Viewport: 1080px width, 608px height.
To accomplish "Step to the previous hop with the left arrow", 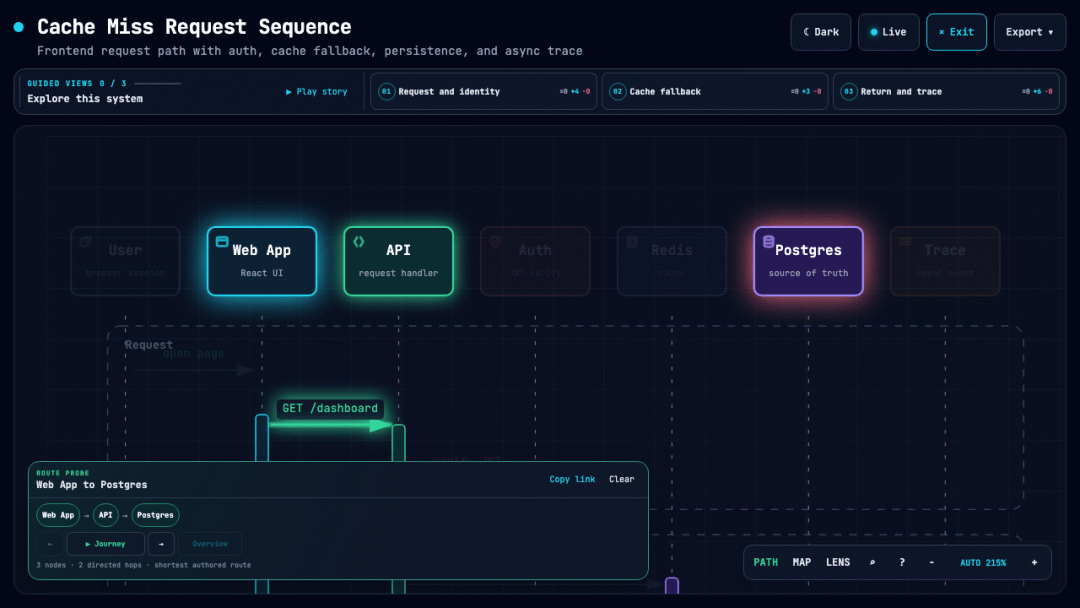I will tap(50, 544).
